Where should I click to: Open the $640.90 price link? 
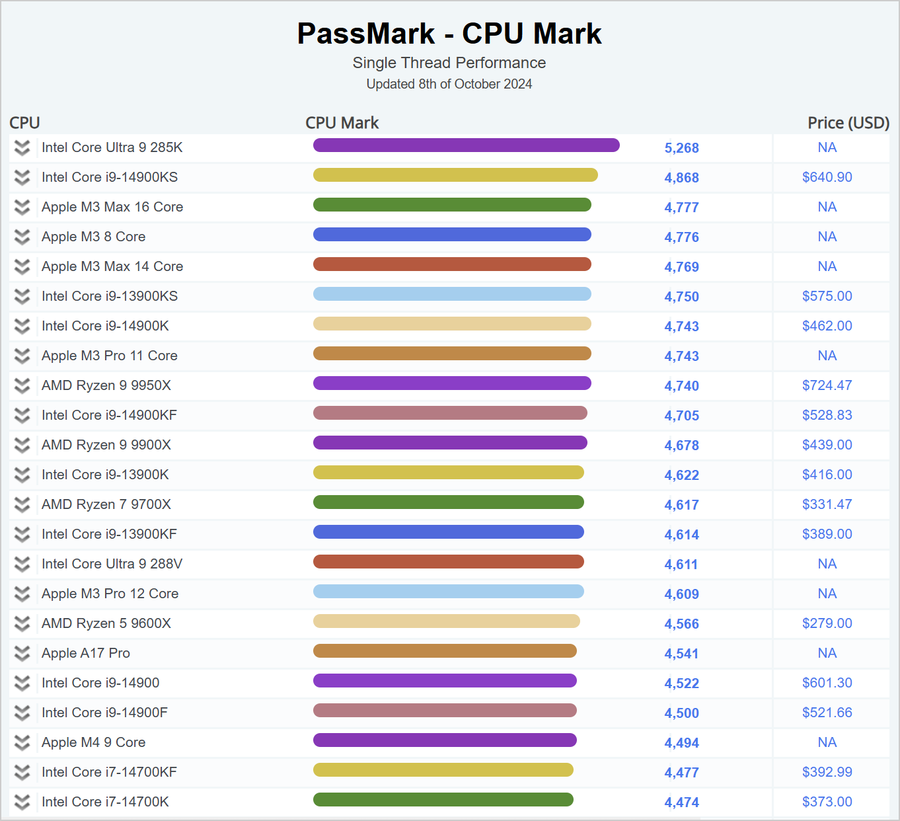pyautogui.click(x=827, y=177)
